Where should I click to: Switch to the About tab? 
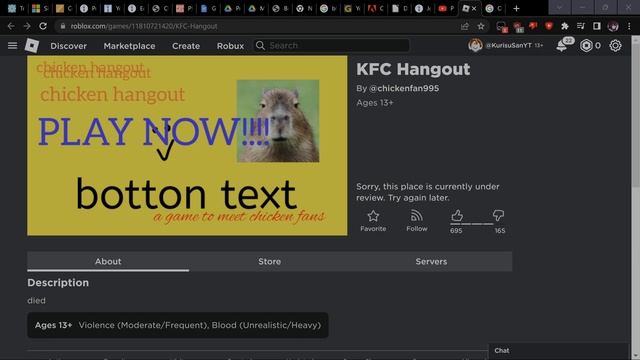108,262
